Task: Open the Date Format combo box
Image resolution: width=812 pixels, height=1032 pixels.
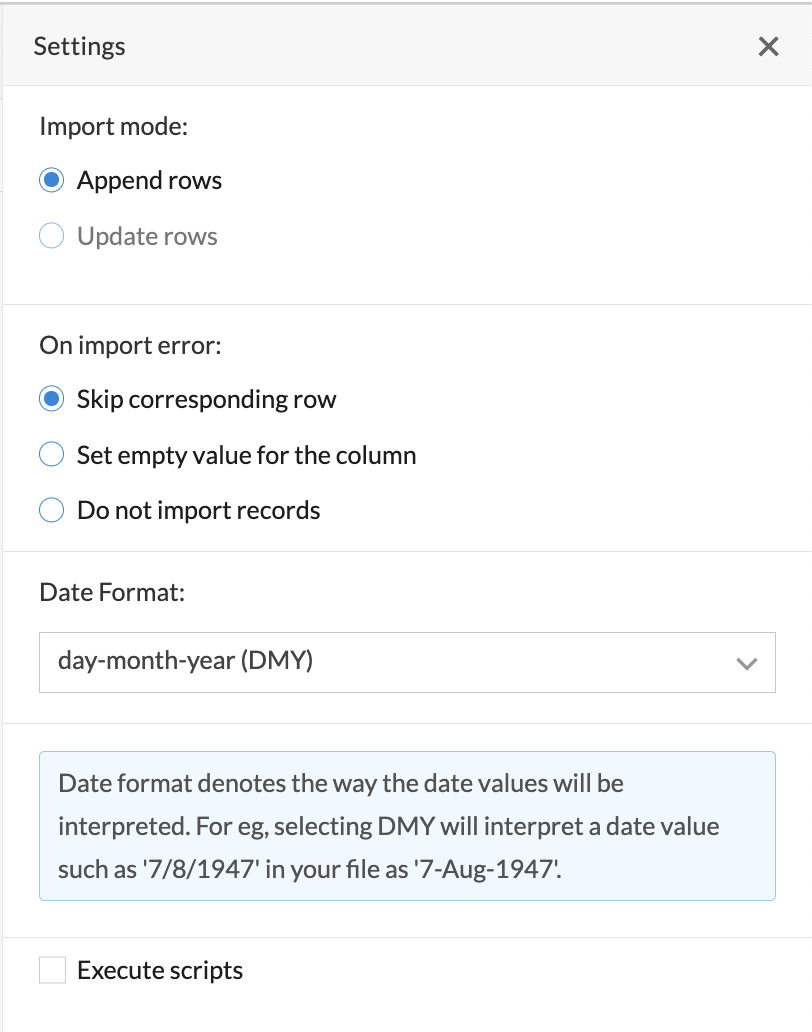Action: 390,662
